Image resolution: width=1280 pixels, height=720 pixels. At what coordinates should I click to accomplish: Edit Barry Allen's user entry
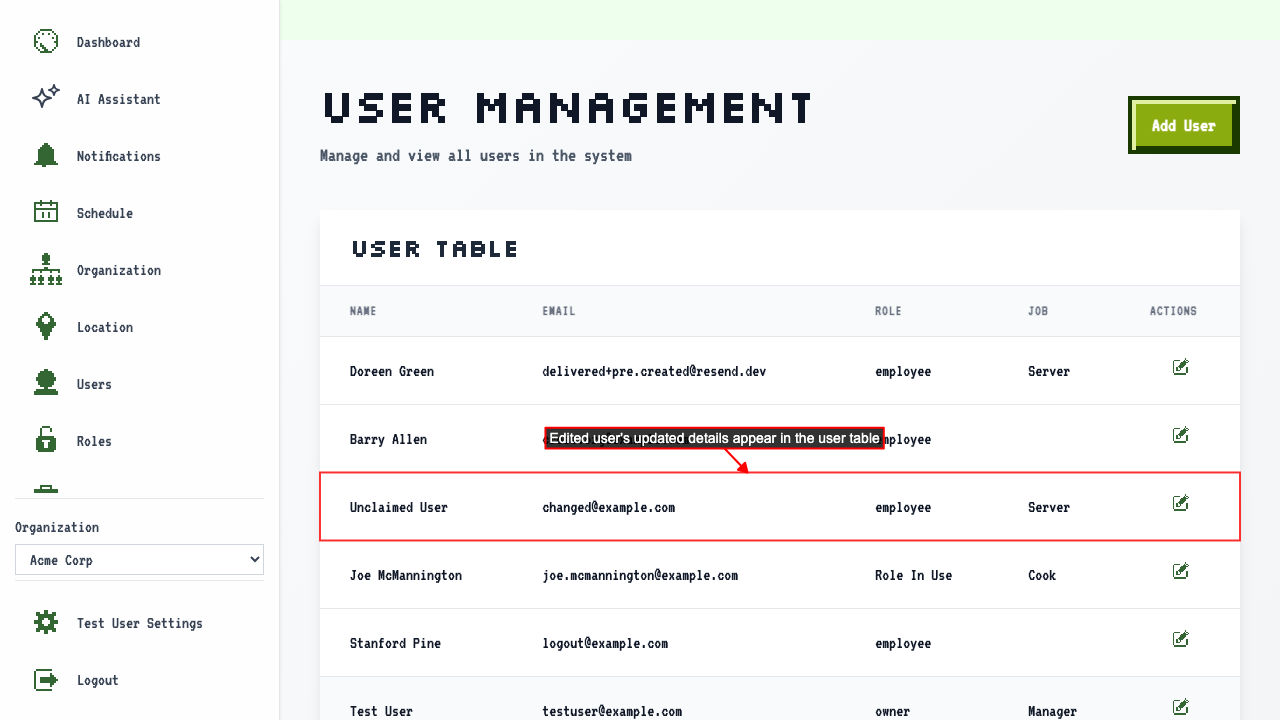(x=1181, y=435)
